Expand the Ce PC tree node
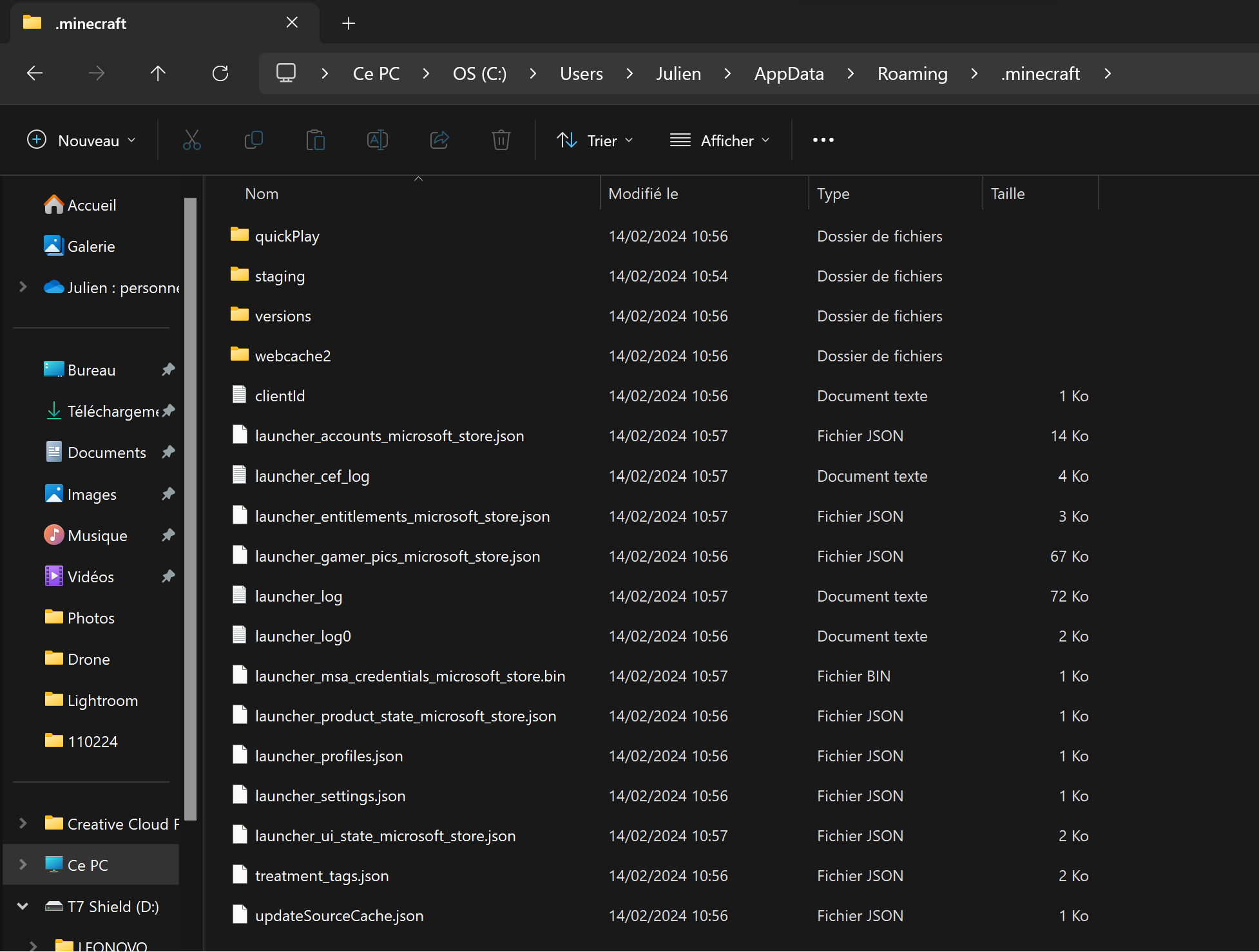1259x952 pixels. point(23,864)
